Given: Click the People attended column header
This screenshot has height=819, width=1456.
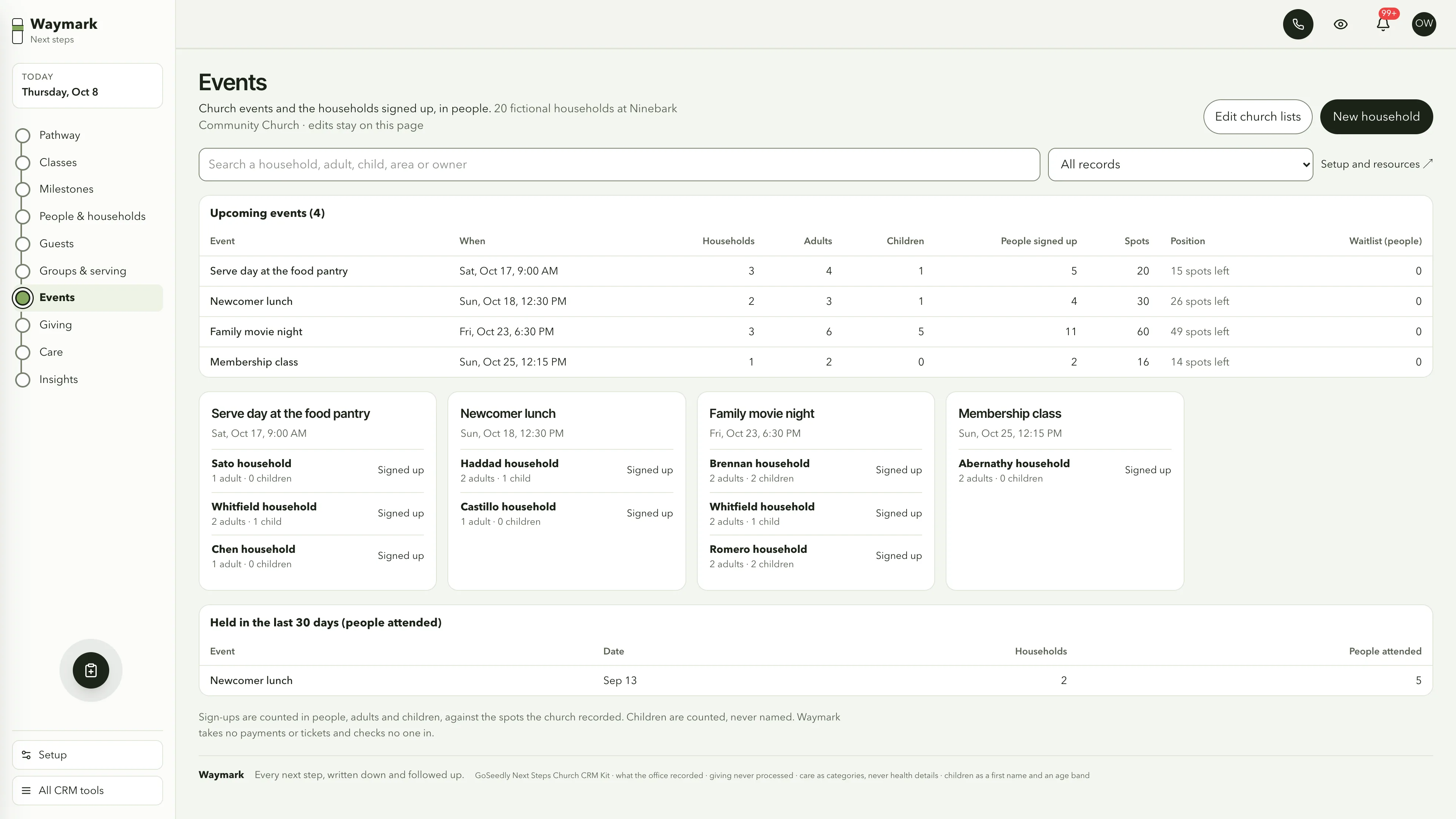Looking at the screenshot, I should click(x=1385, y=652).
